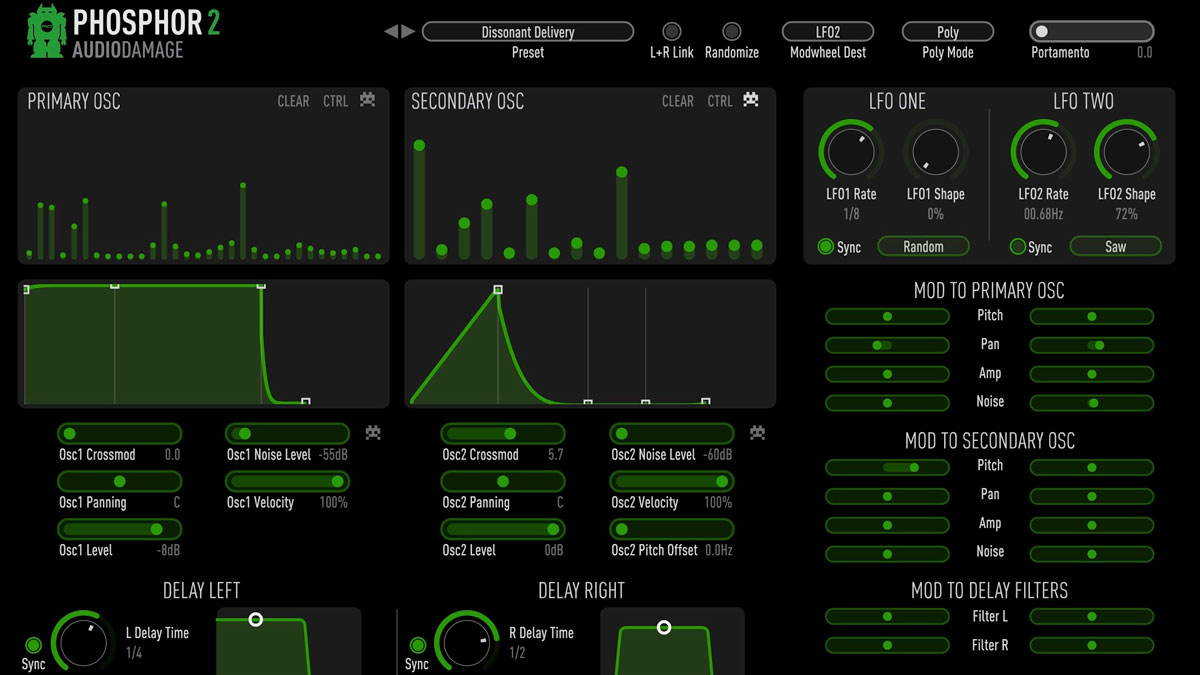
Task: Click the invader icon beside Osc1 Noise Level
Action: click(373, 432)
